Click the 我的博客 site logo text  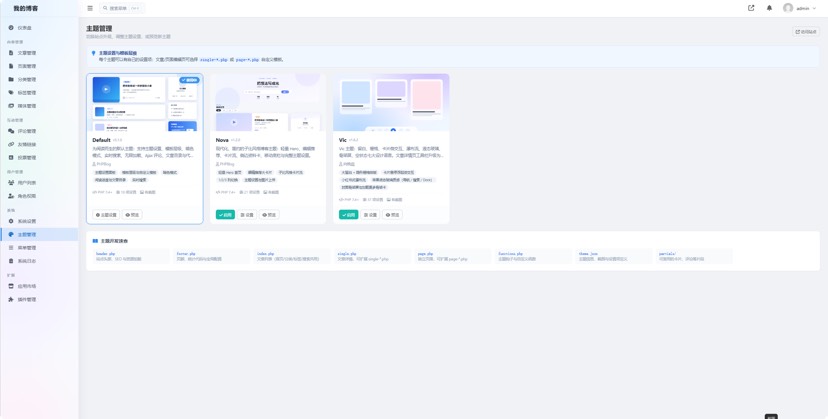point(25,8)
